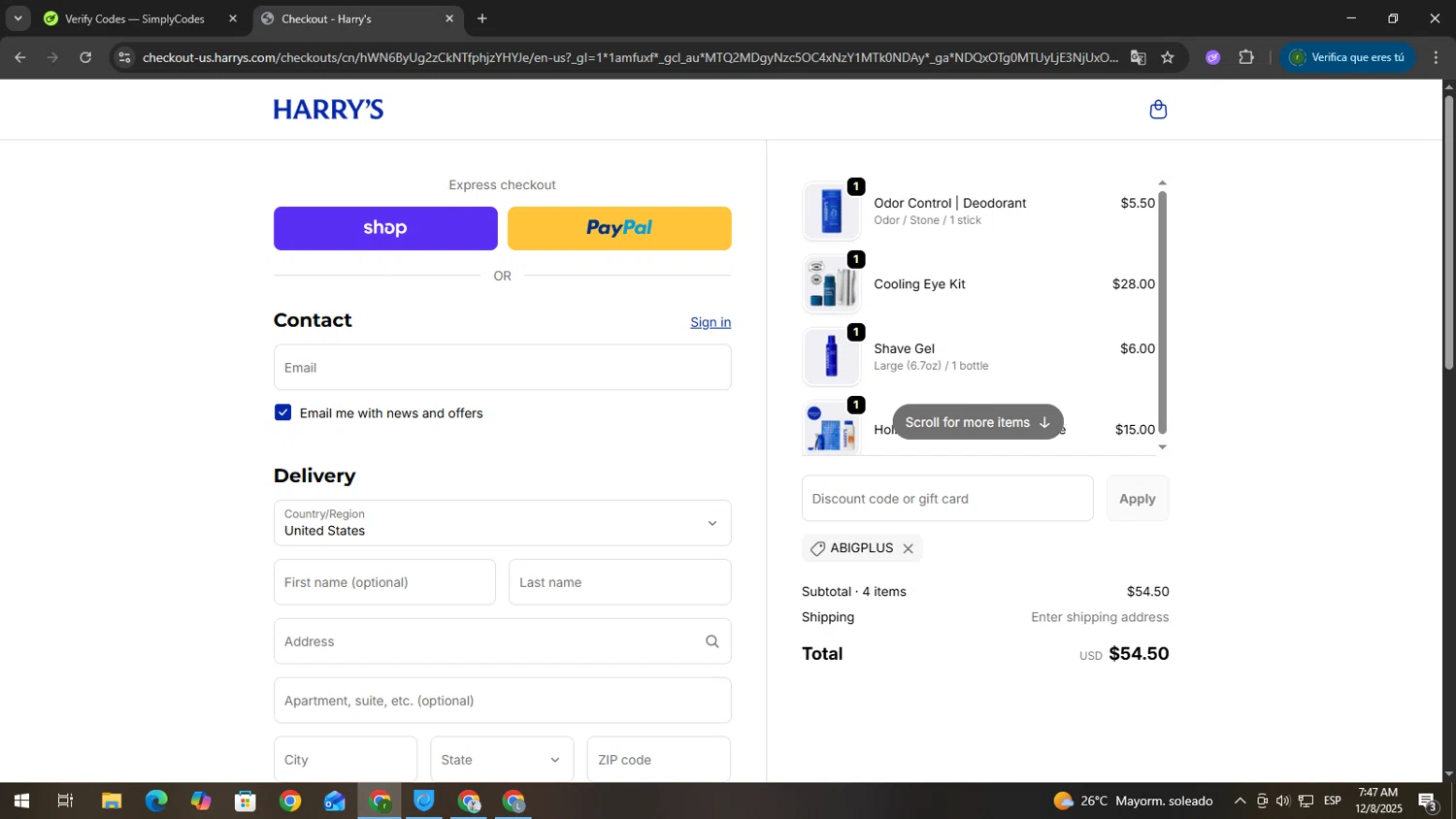
Task: Open the notification center icon
Action: tap(1428, 802)
